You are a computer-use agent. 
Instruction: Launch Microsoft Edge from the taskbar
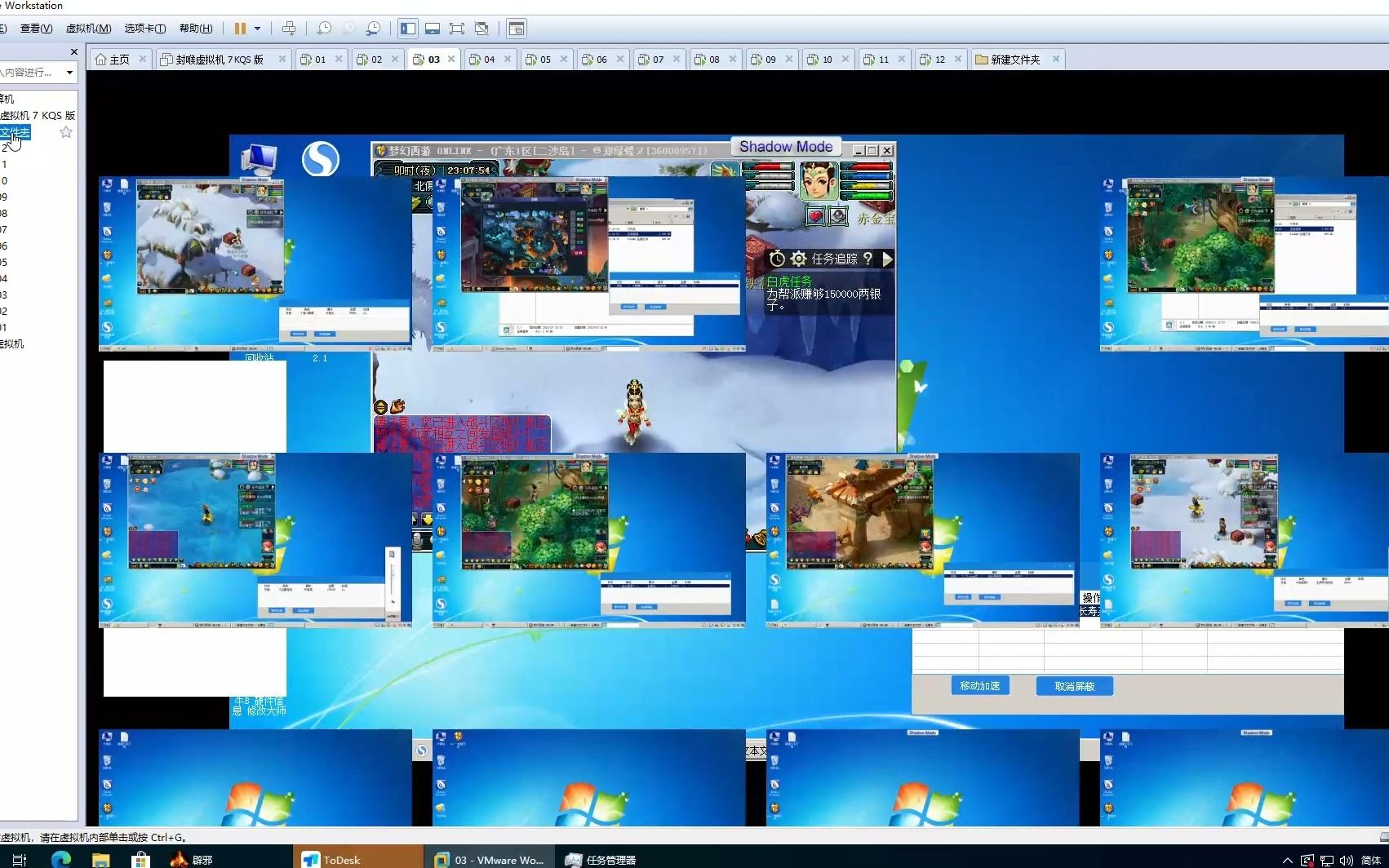point(60,860)
